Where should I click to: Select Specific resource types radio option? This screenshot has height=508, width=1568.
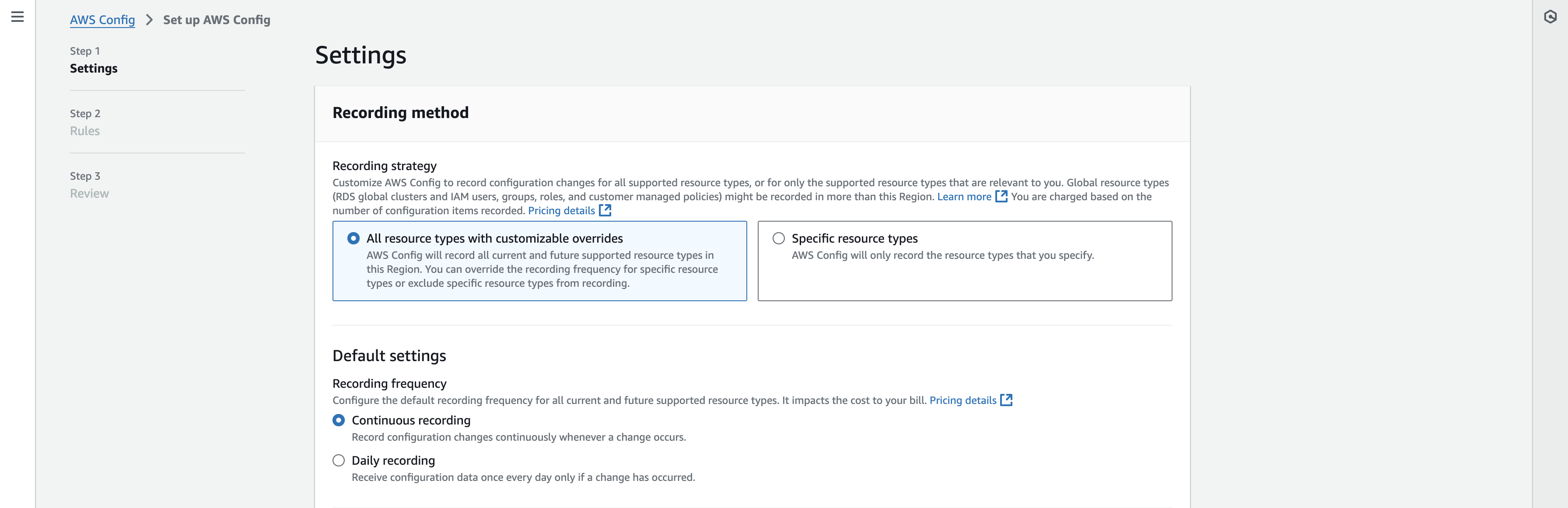(778, 239)
